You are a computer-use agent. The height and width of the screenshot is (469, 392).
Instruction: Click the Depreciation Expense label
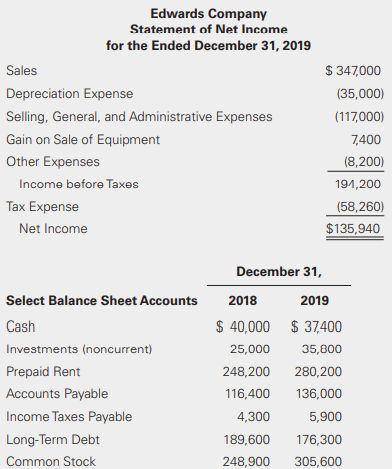click(70, 94)
